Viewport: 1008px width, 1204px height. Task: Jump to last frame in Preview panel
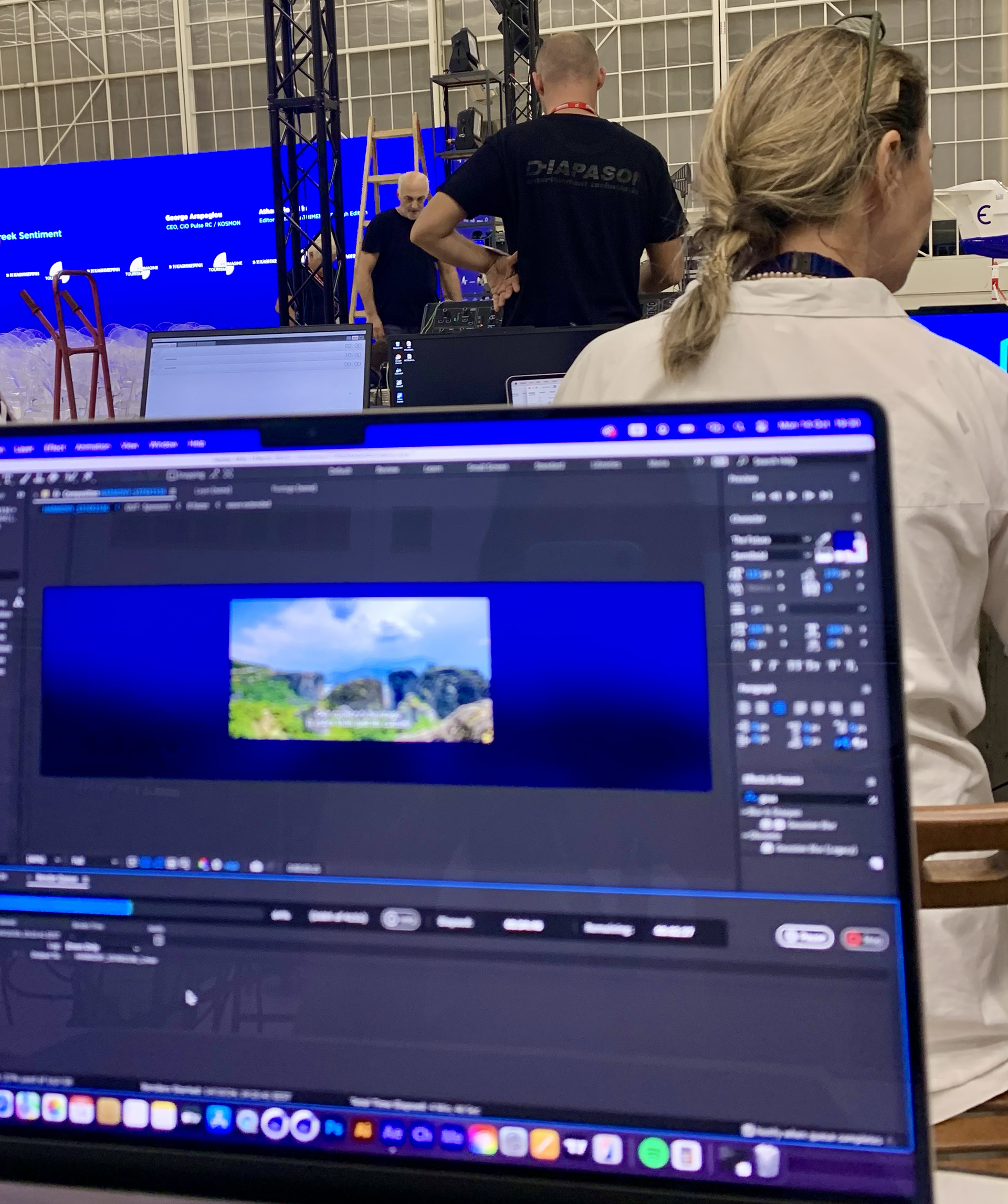coord(826,495)
